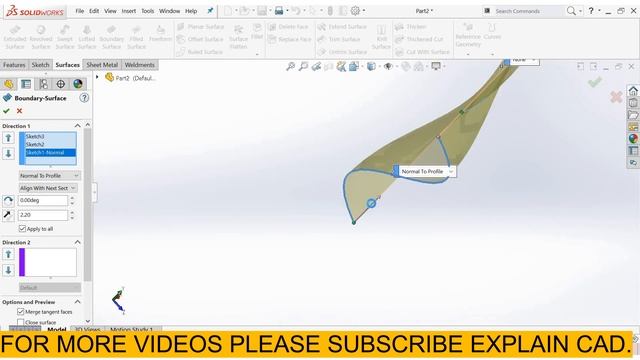Click Zoom to Area magnifier icon
The width and height of the screenshot is (640, 360).
303,66
